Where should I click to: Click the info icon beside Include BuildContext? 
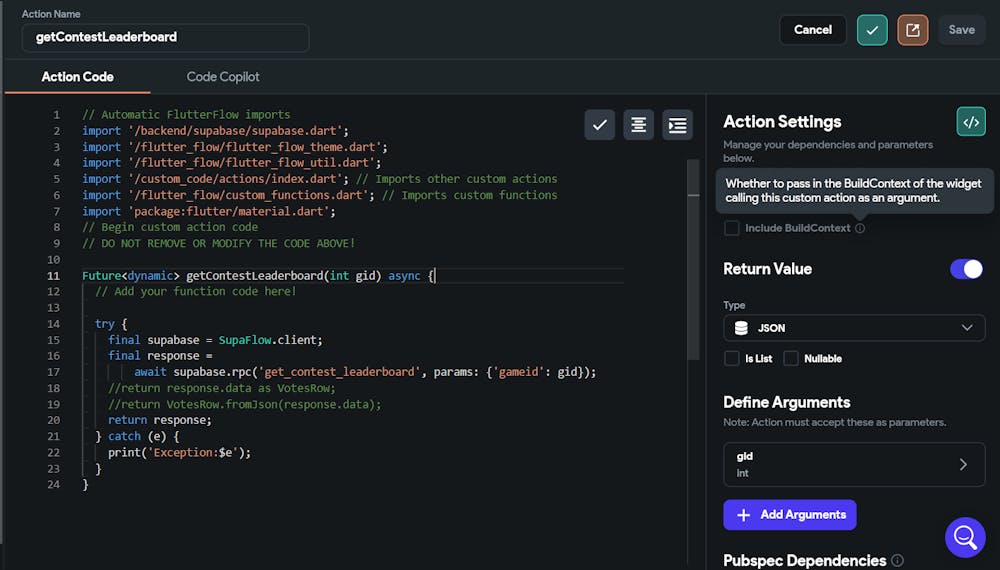click(860, 229)
